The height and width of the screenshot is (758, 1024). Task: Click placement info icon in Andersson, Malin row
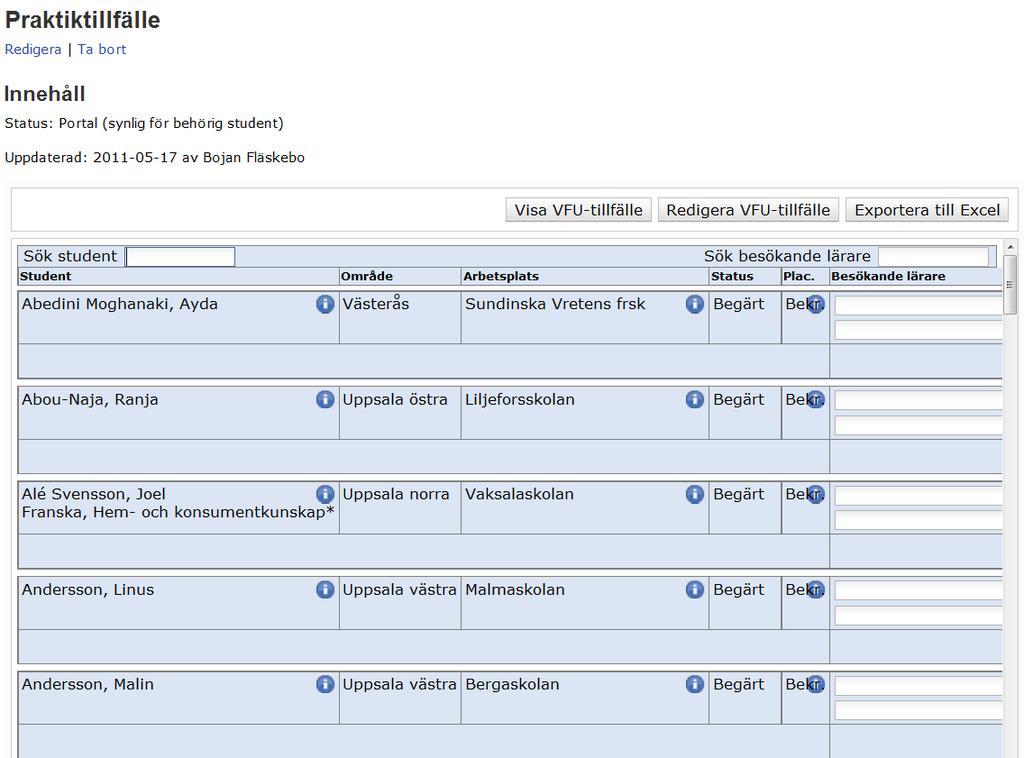(816, 684)
